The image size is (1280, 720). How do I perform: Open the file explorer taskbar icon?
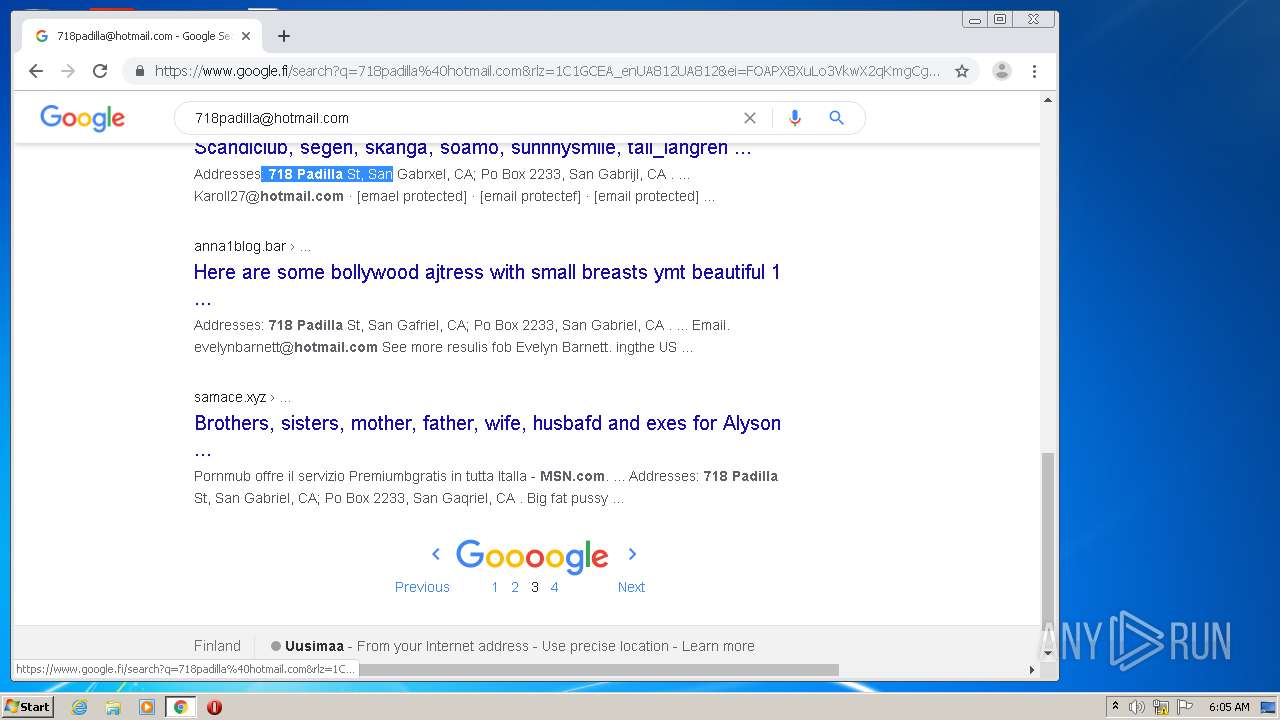click(113, 707)
